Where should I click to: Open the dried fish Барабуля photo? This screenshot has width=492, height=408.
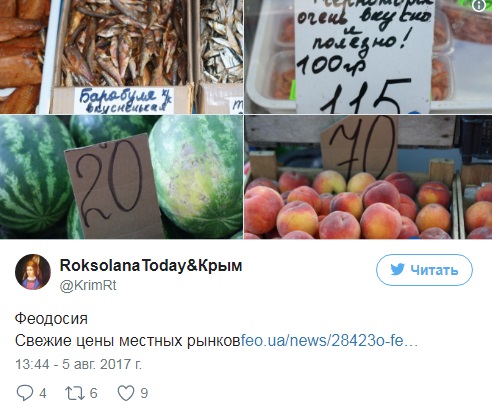[121, 57]
